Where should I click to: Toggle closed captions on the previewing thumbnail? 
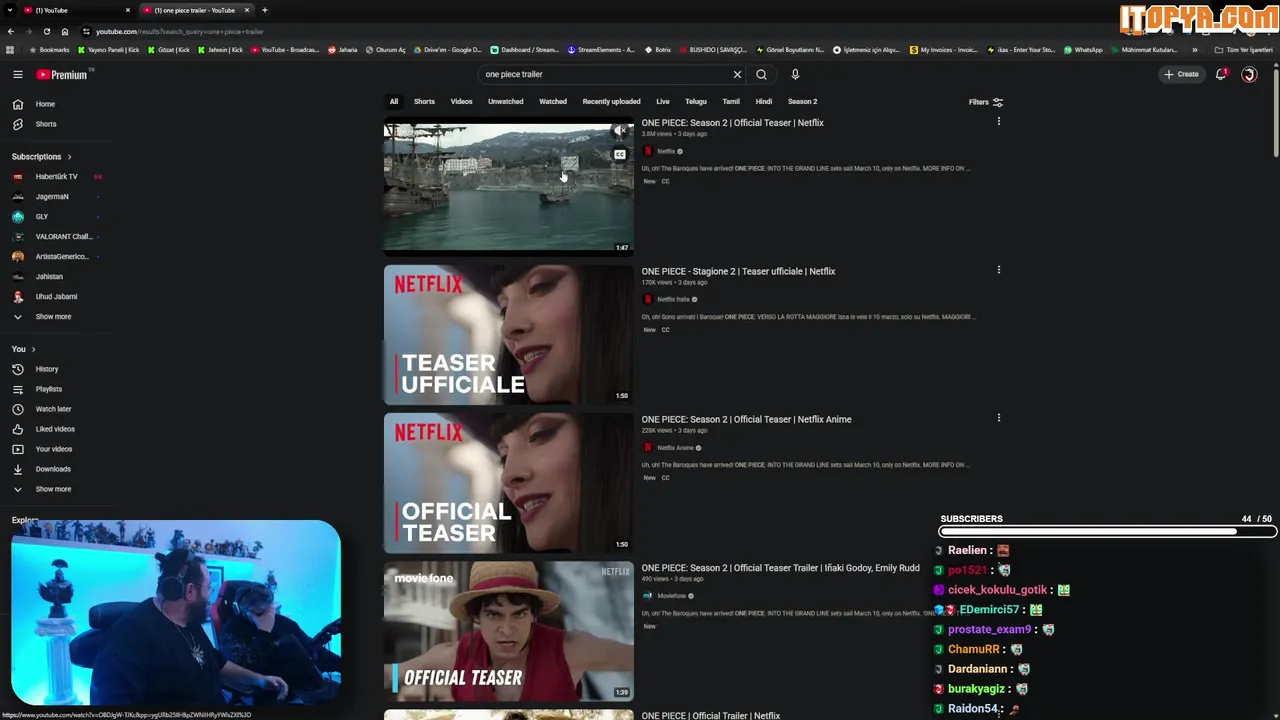(x=620, y=154)
